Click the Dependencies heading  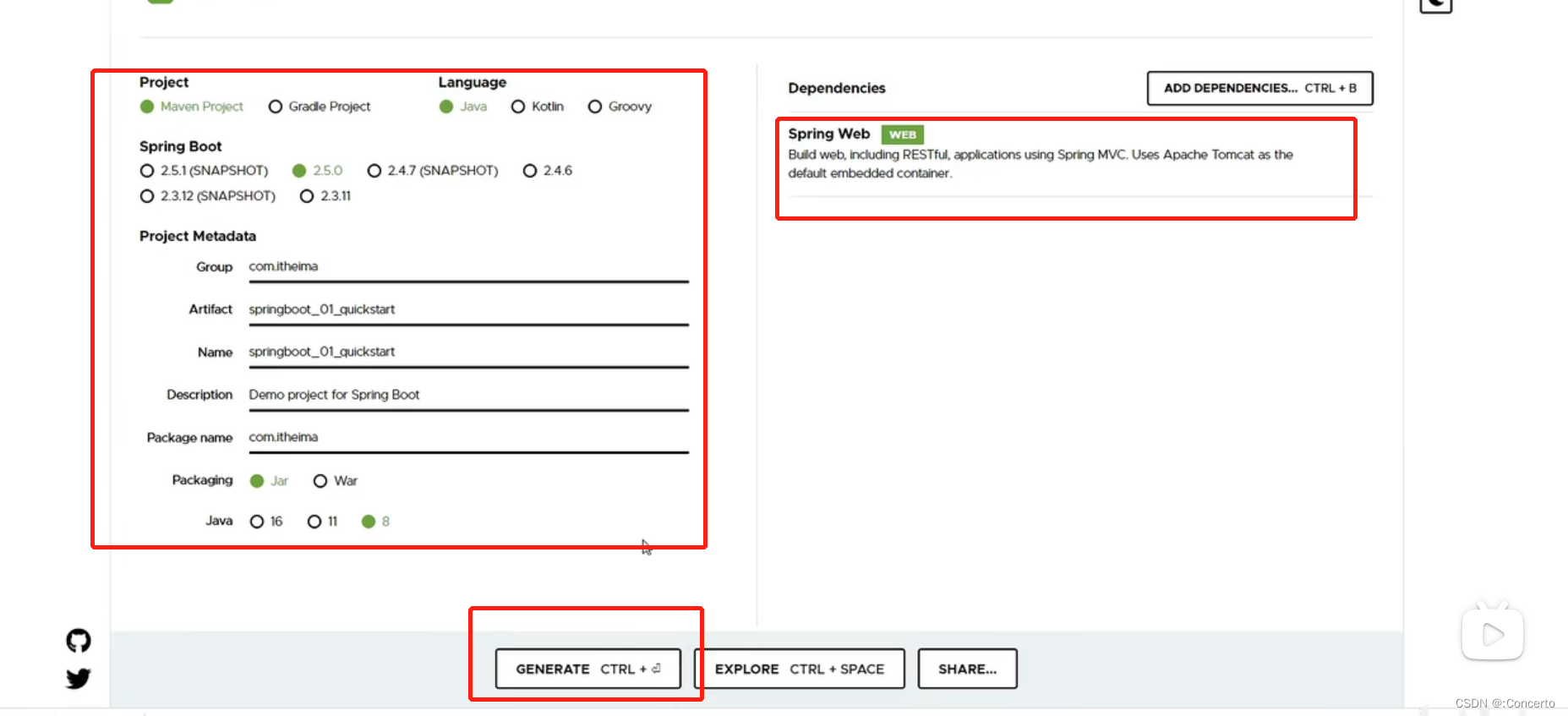pos(837,88)
